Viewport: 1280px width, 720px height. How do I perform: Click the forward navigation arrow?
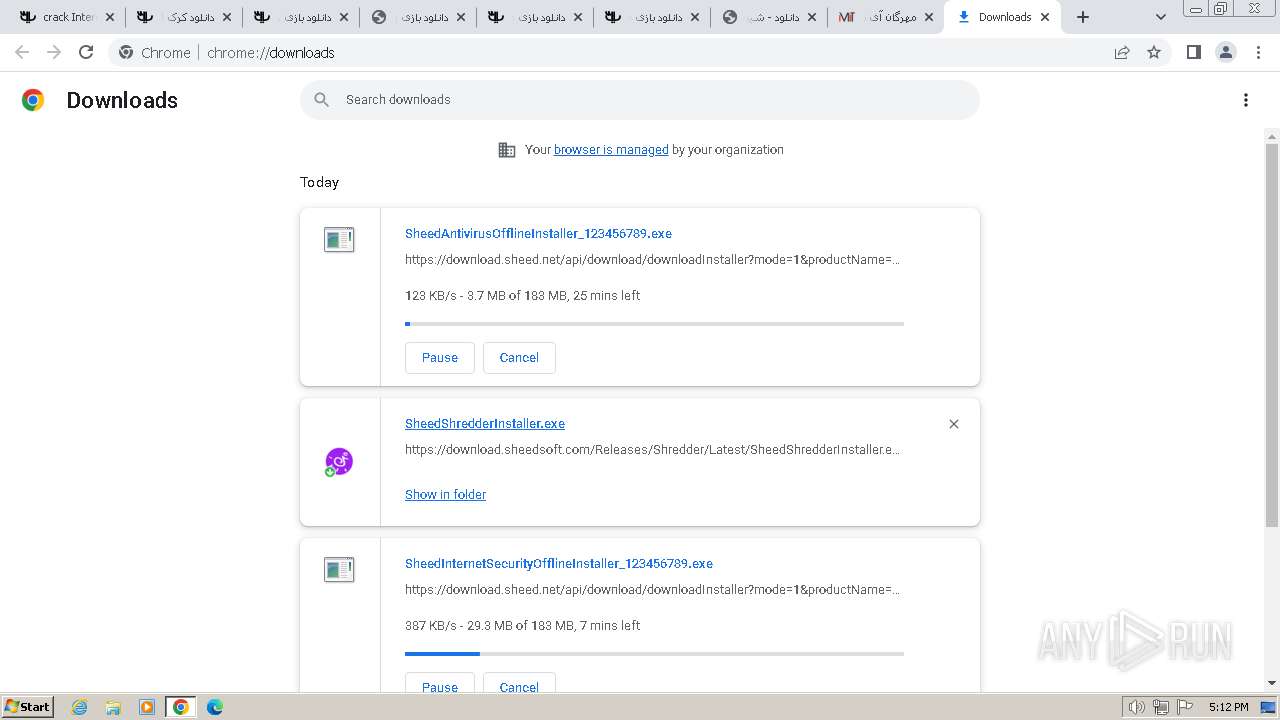(54, 52)
